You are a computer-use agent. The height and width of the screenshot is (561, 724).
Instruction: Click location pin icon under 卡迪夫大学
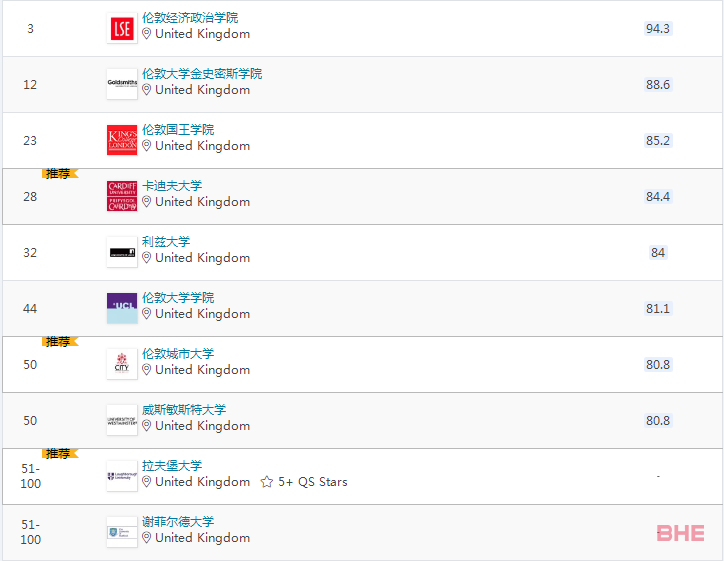[x=146, y=202]
